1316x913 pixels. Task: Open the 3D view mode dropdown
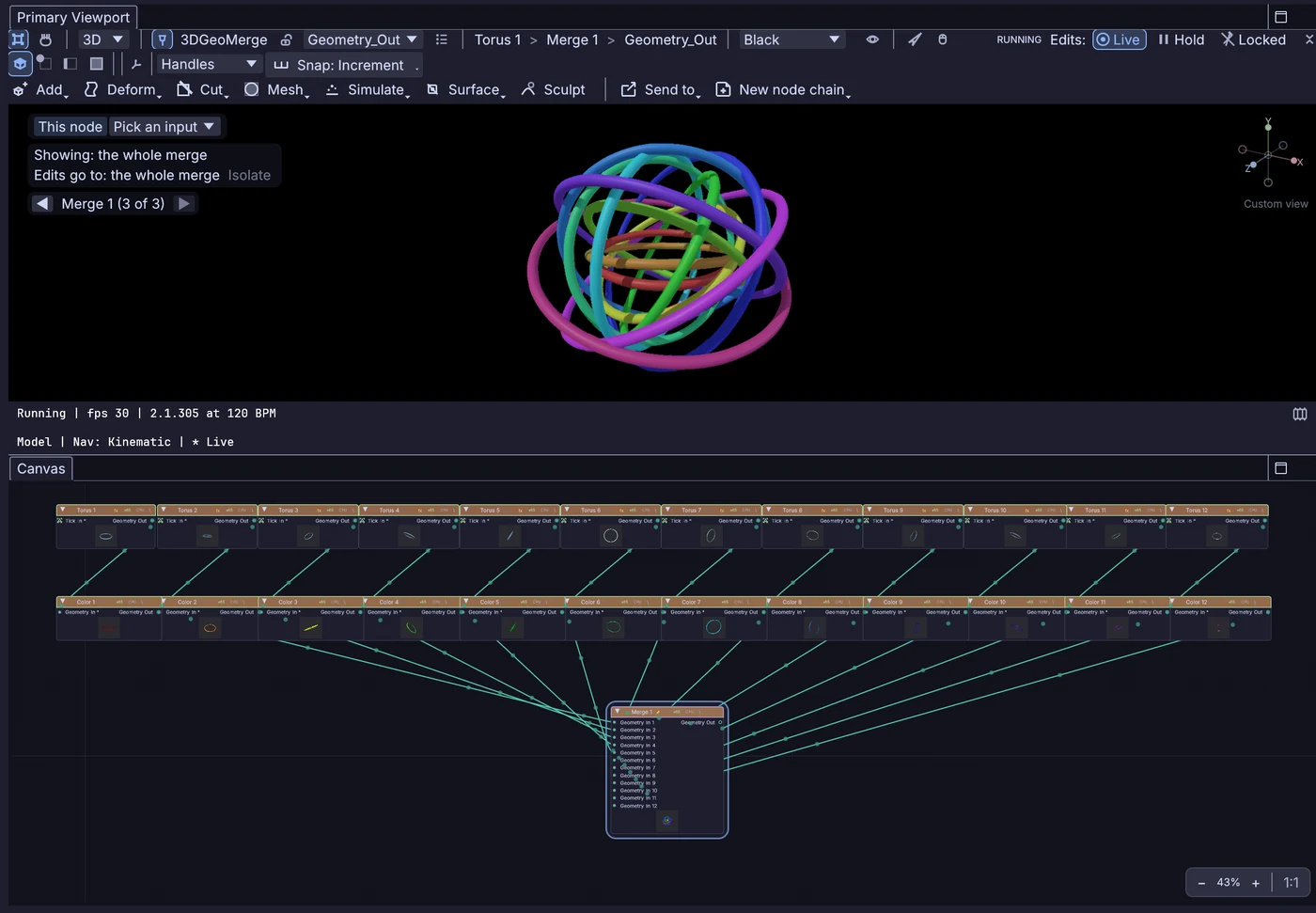(x=103, y=39)
